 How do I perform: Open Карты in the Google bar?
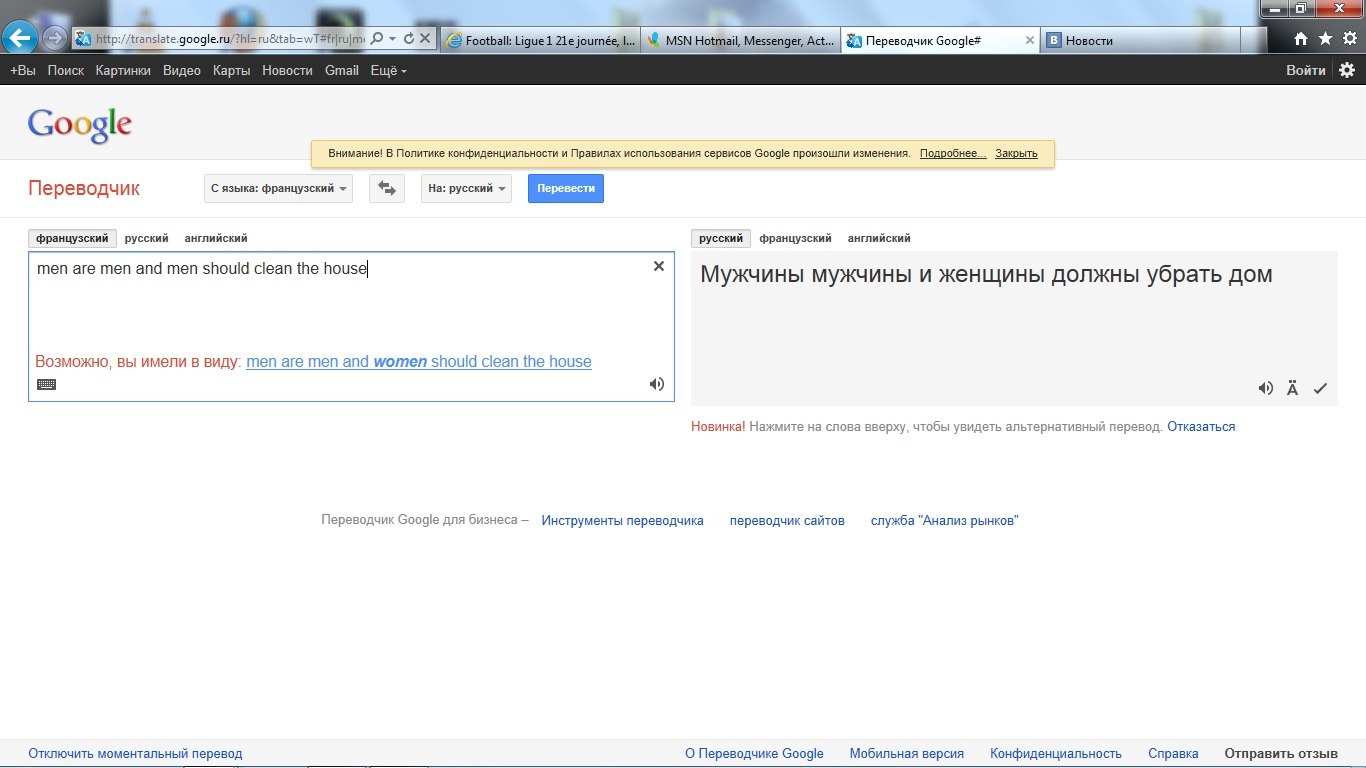coord(231,70)
